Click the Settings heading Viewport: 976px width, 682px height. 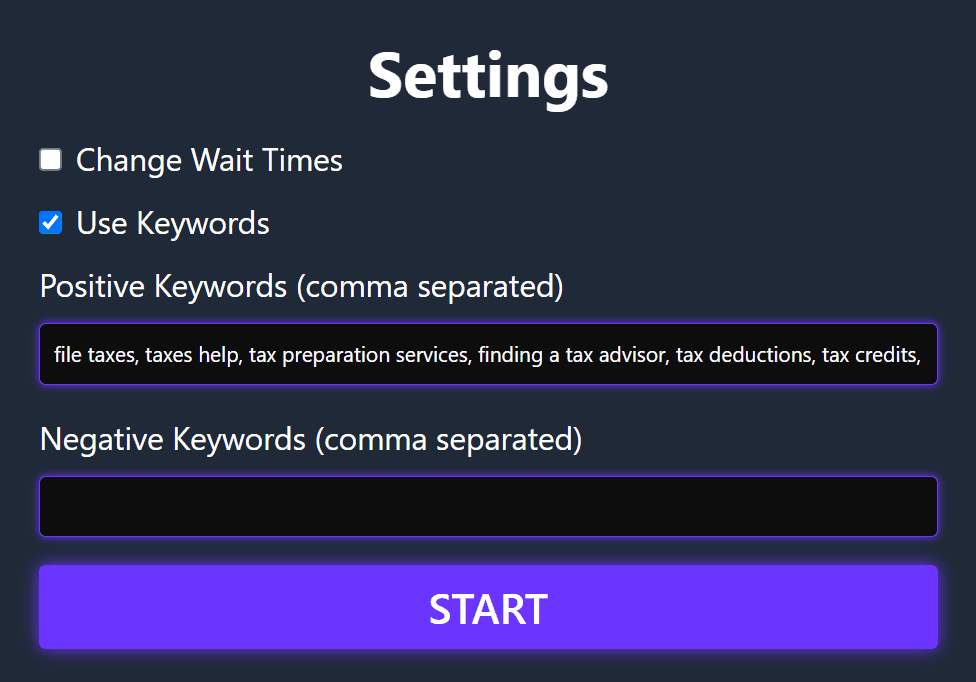[x=488, y=76]
